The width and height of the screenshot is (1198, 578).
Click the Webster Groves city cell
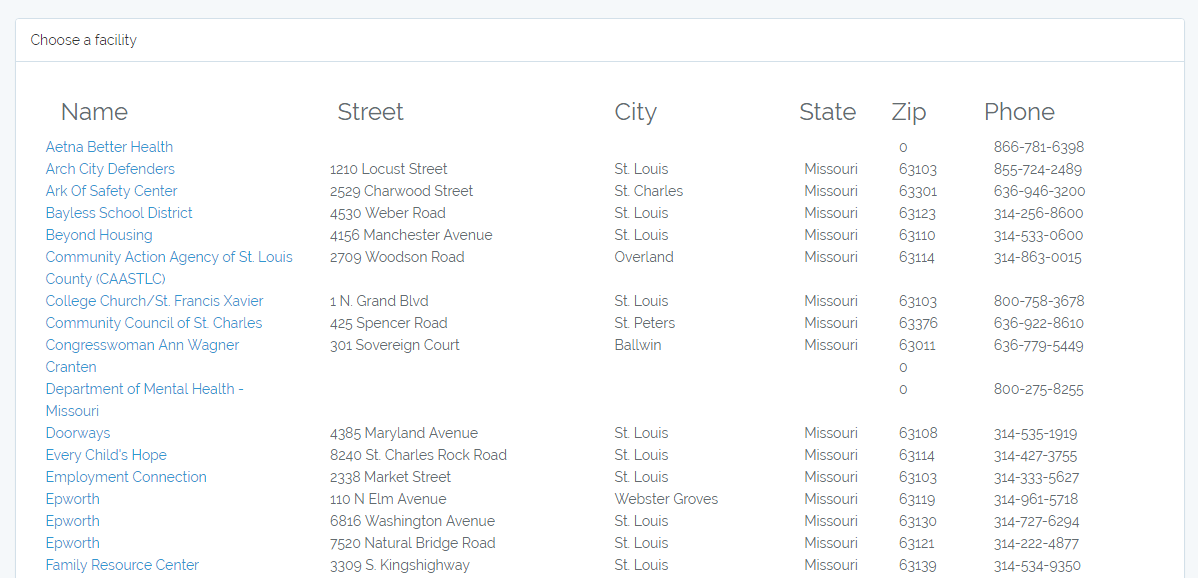pyautogui.click(x=666, y=499)
